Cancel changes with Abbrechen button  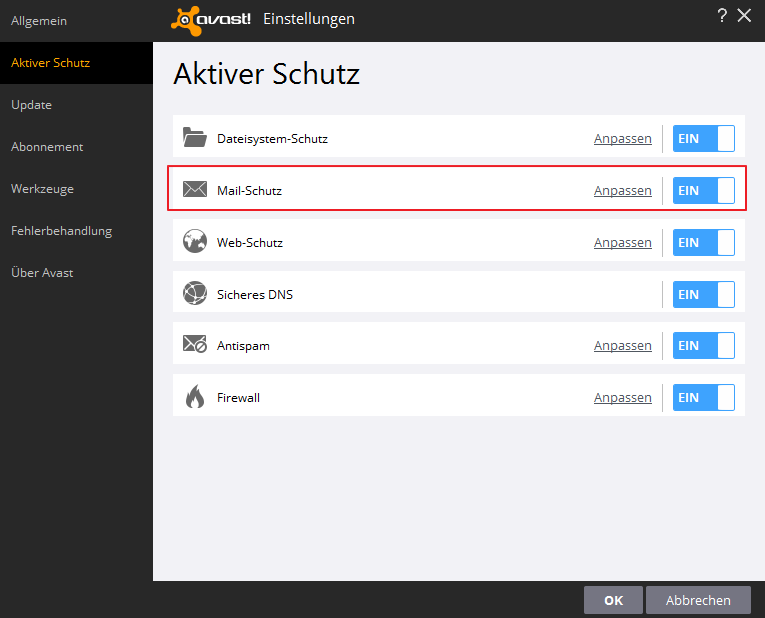698,600
